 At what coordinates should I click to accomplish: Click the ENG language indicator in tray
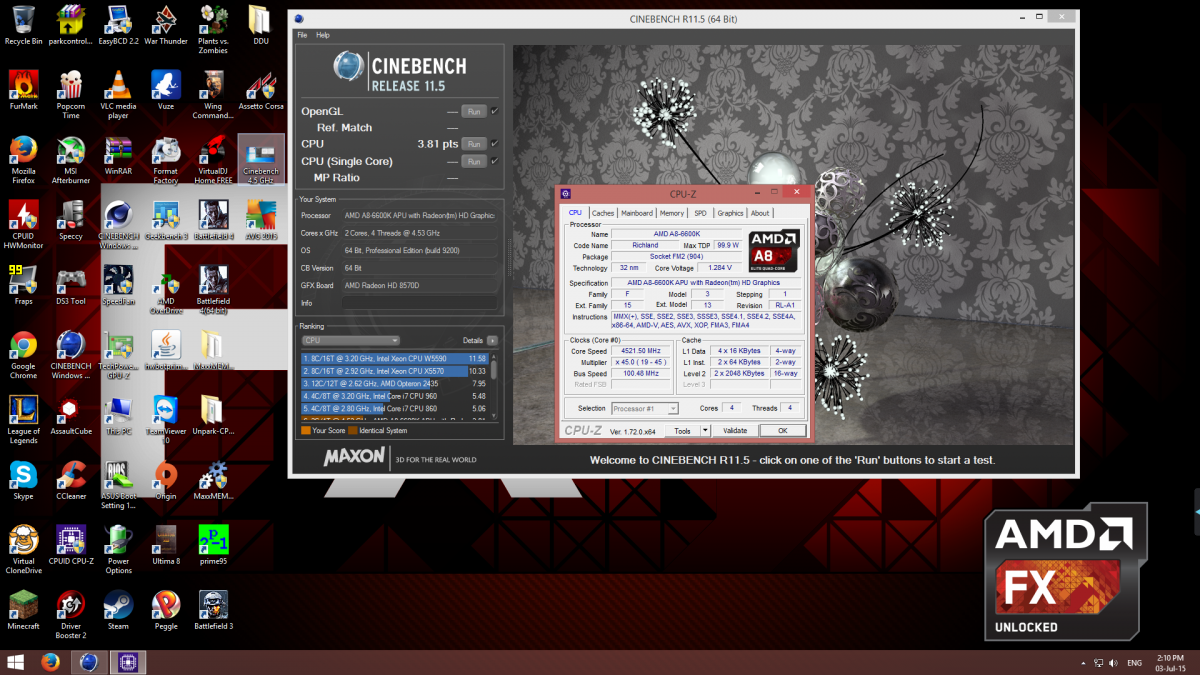pyautogui.click(x=1135, y=663)
